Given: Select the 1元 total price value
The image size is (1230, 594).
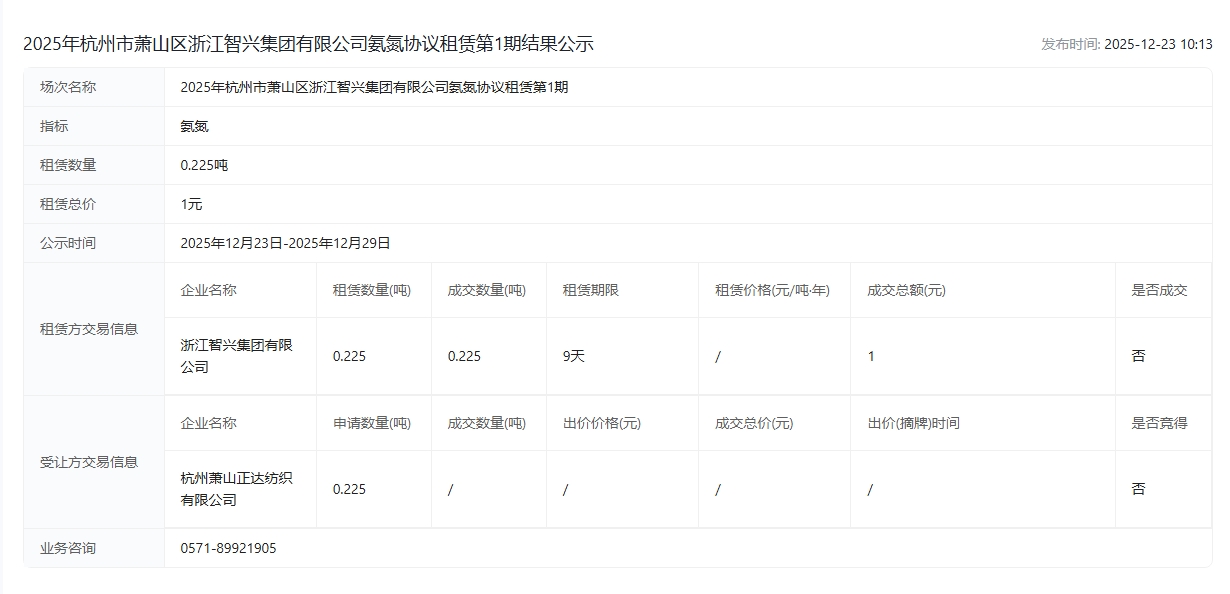Looking at the screenshot, I should click(x=191, y=204).
